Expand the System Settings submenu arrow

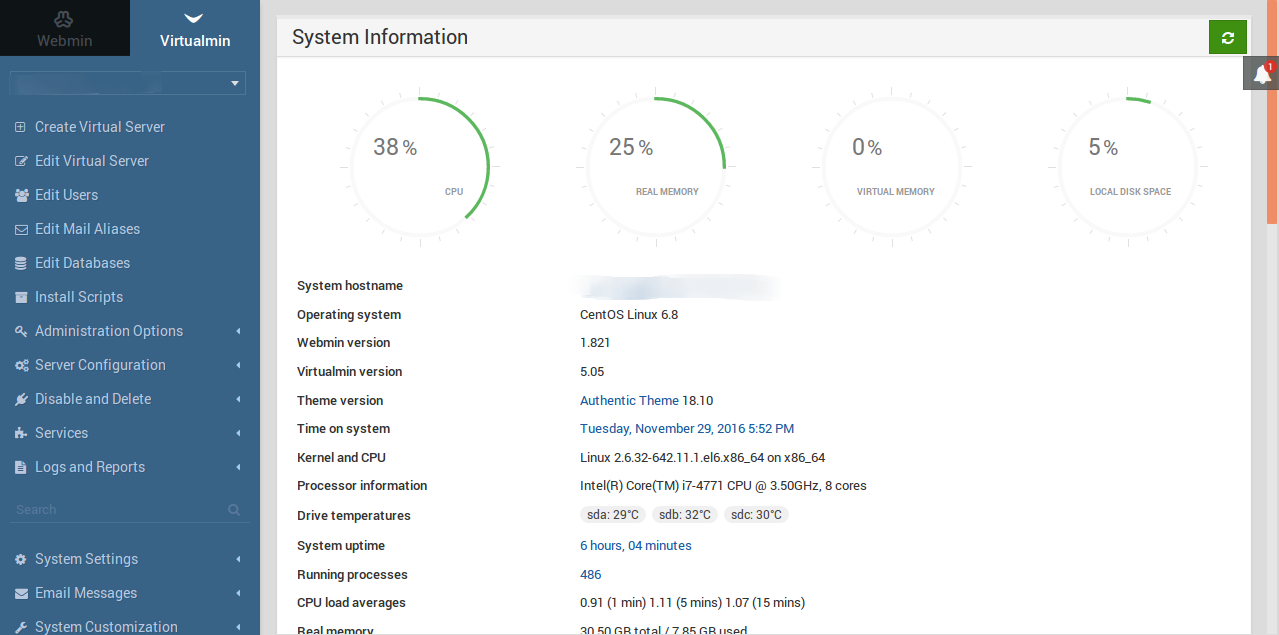tap(238, 559)
